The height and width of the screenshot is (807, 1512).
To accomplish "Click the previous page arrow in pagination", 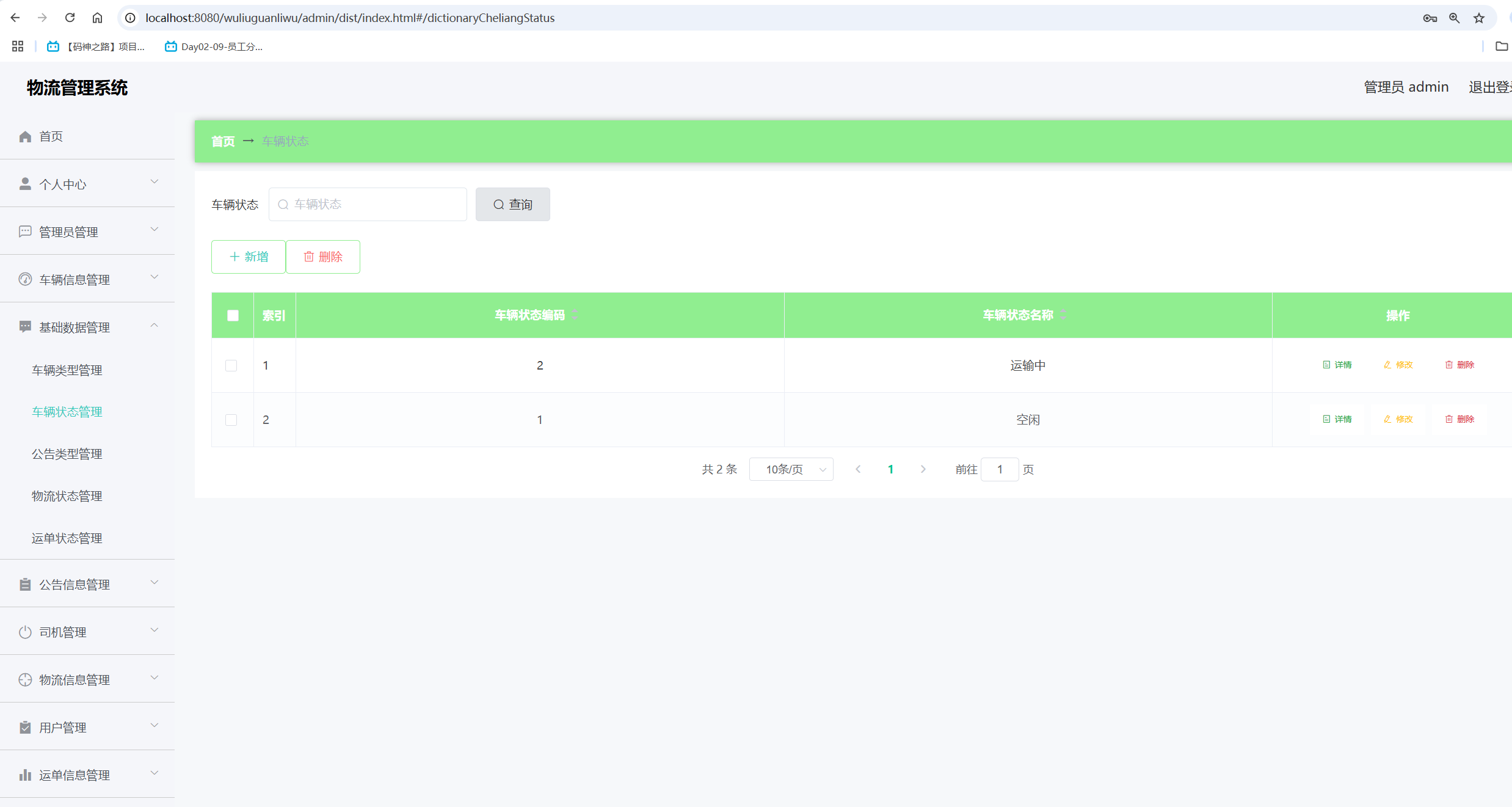I will (x=858, y=469).
